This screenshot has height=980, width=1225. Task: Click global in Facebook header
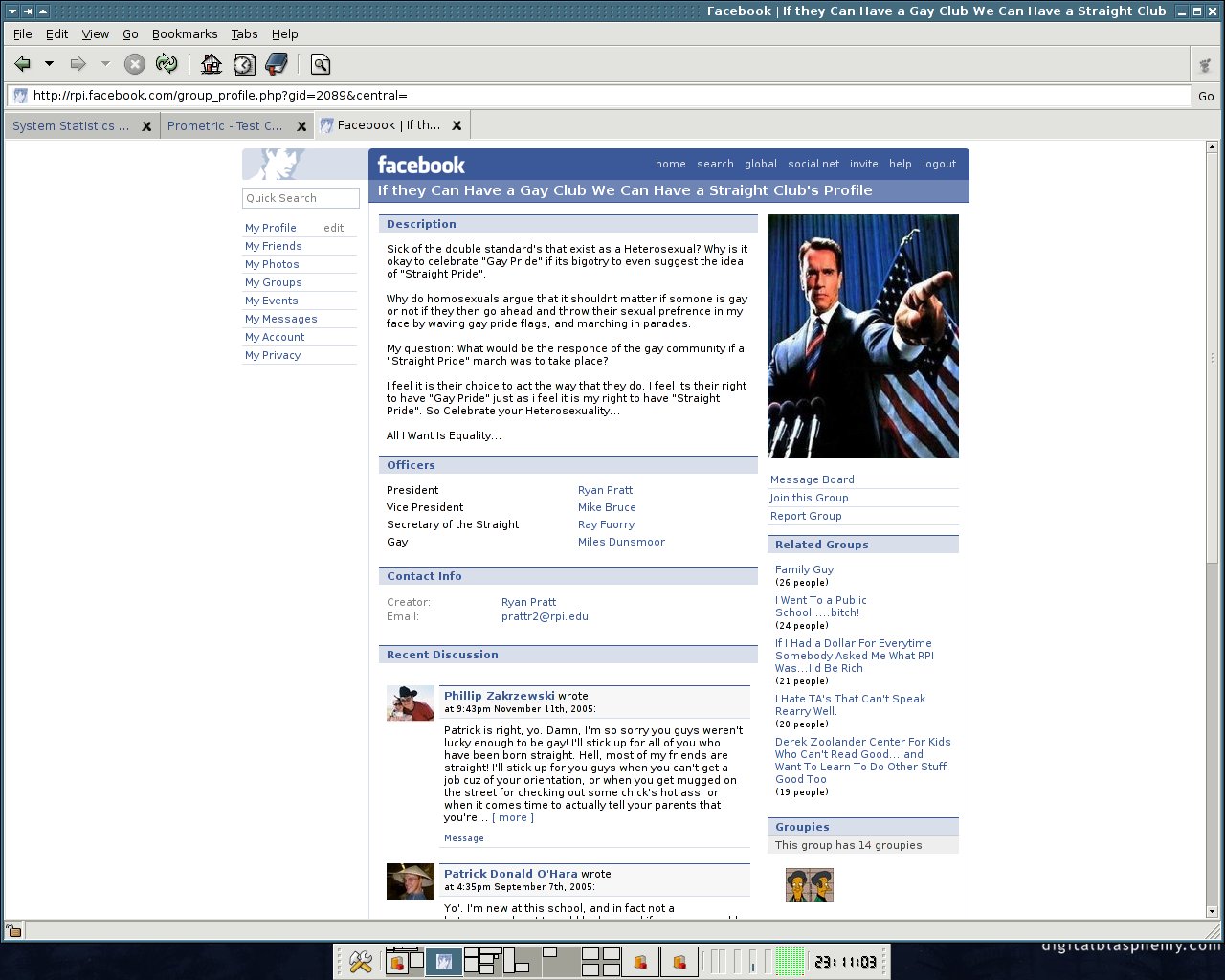tap(761, 164)
